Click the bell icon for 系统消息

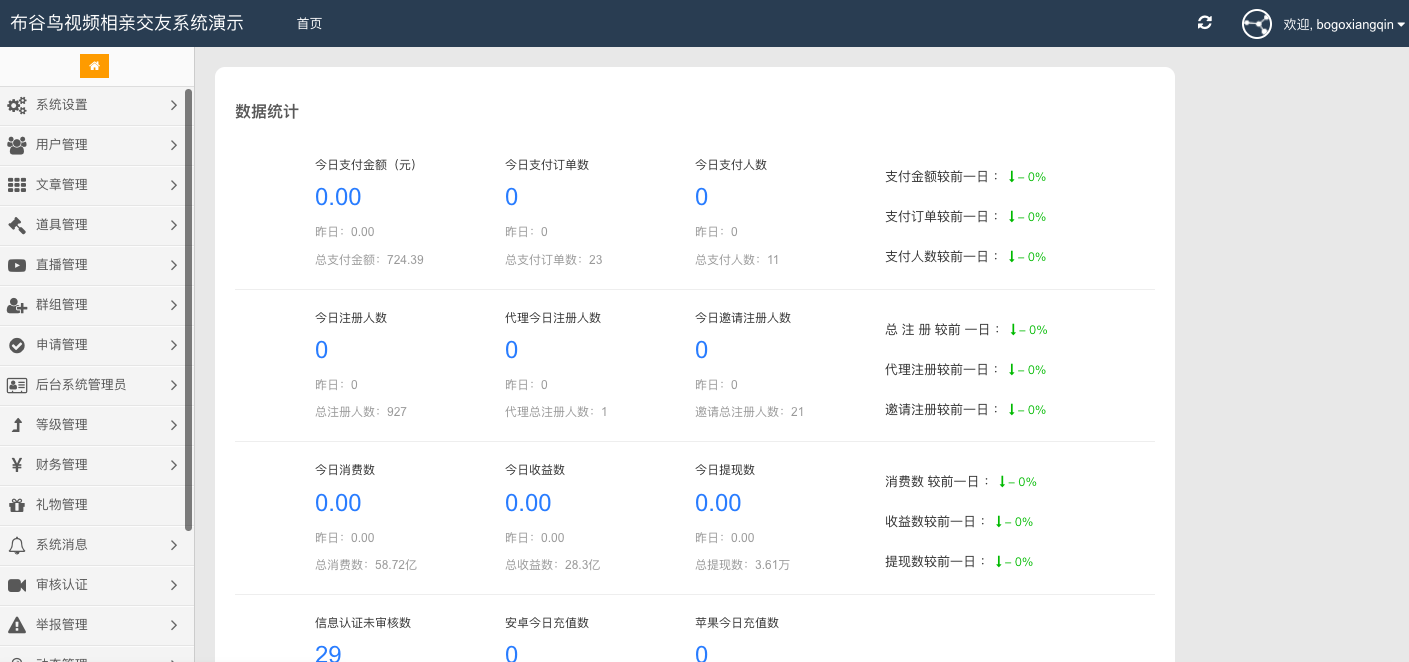[17, 545]
